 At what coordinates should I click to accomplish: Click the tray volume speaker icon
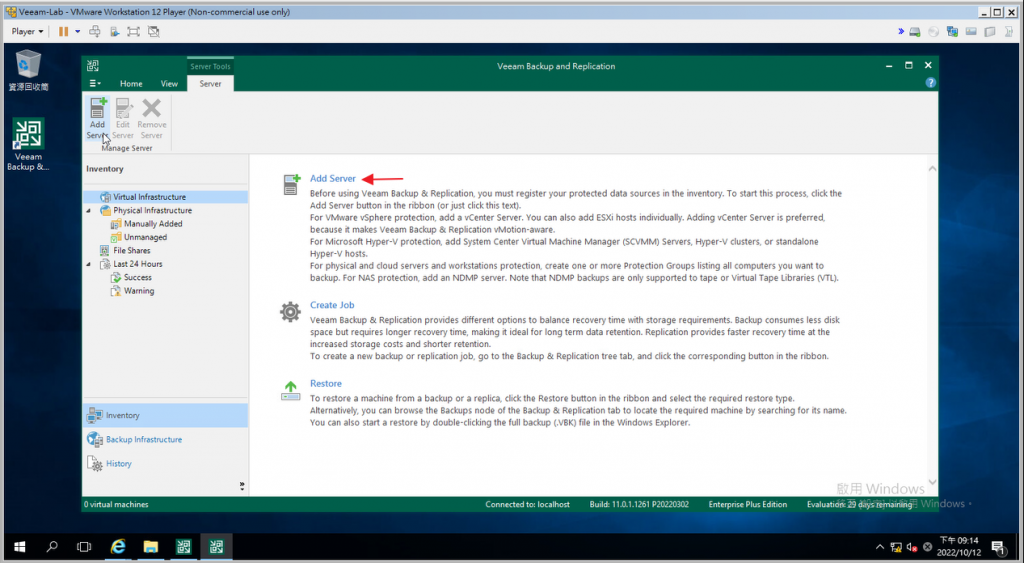(x=912, y=547)
